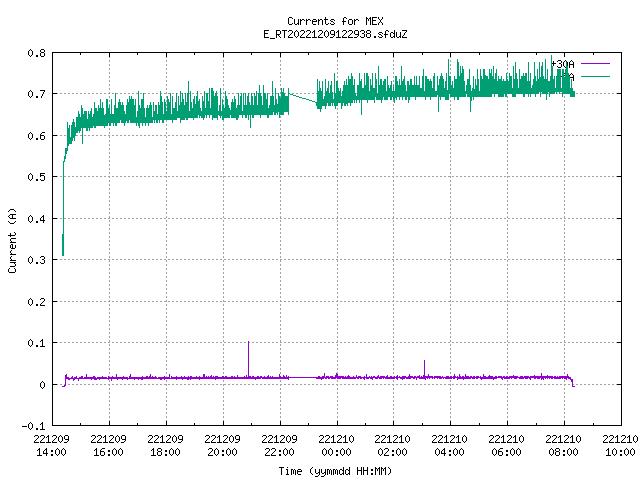Click the "221210 02:00" x-axis tick label

393,446
